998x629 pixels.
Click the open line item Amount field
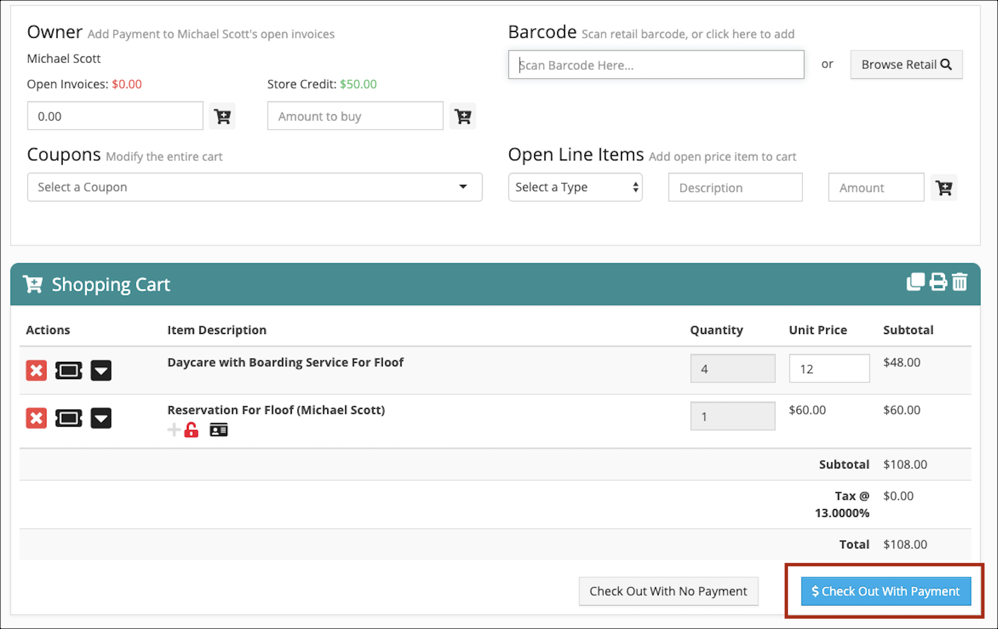876,188
